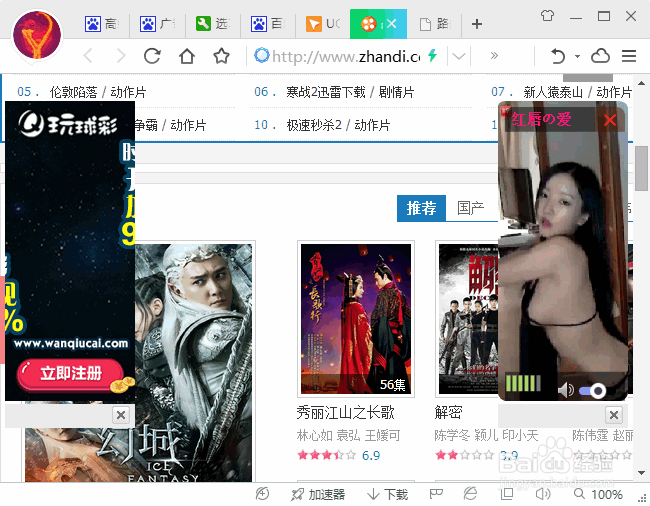Mute the popup video speaker icon
This screenshot has height=506, width=650.
(565, 390)
